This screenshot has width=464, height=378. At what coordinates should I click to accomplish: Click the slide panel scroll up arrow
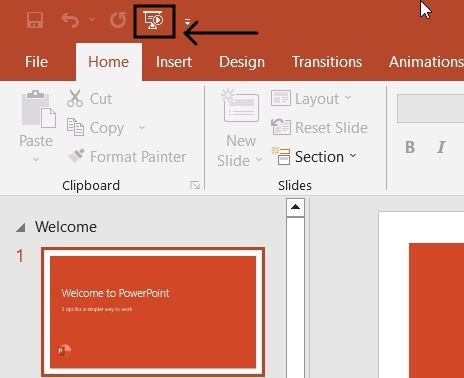tap(295, 207)
